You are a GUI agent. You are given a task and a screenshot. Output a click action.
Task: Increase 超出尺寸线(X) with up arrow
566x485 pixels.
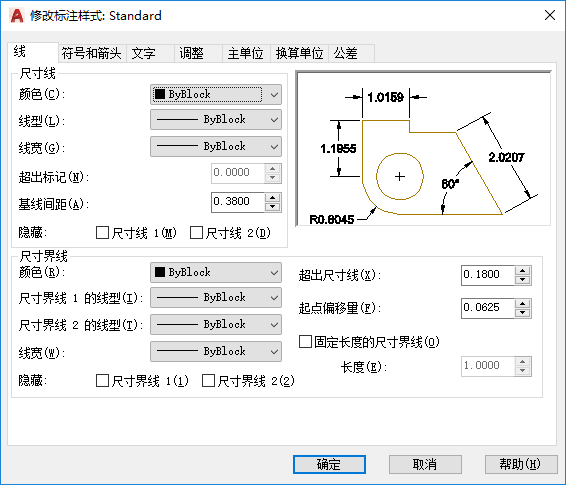[x=523, y=271]
